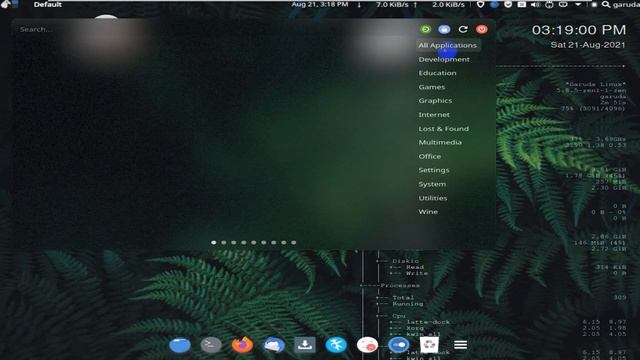Click the 2.0 KiB/s upload speed indicator
Viewport: 640px width, 360px height.
click(x=448, y=4)
